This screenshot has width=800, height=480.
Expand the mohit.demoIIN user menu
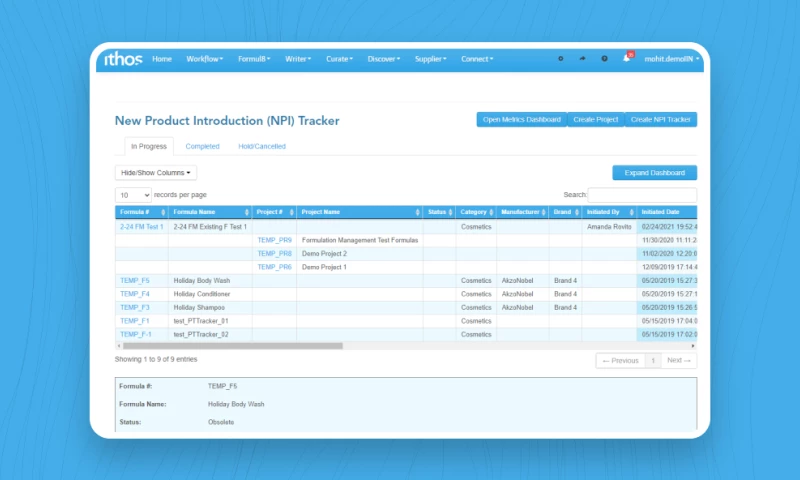coord(671,59)
